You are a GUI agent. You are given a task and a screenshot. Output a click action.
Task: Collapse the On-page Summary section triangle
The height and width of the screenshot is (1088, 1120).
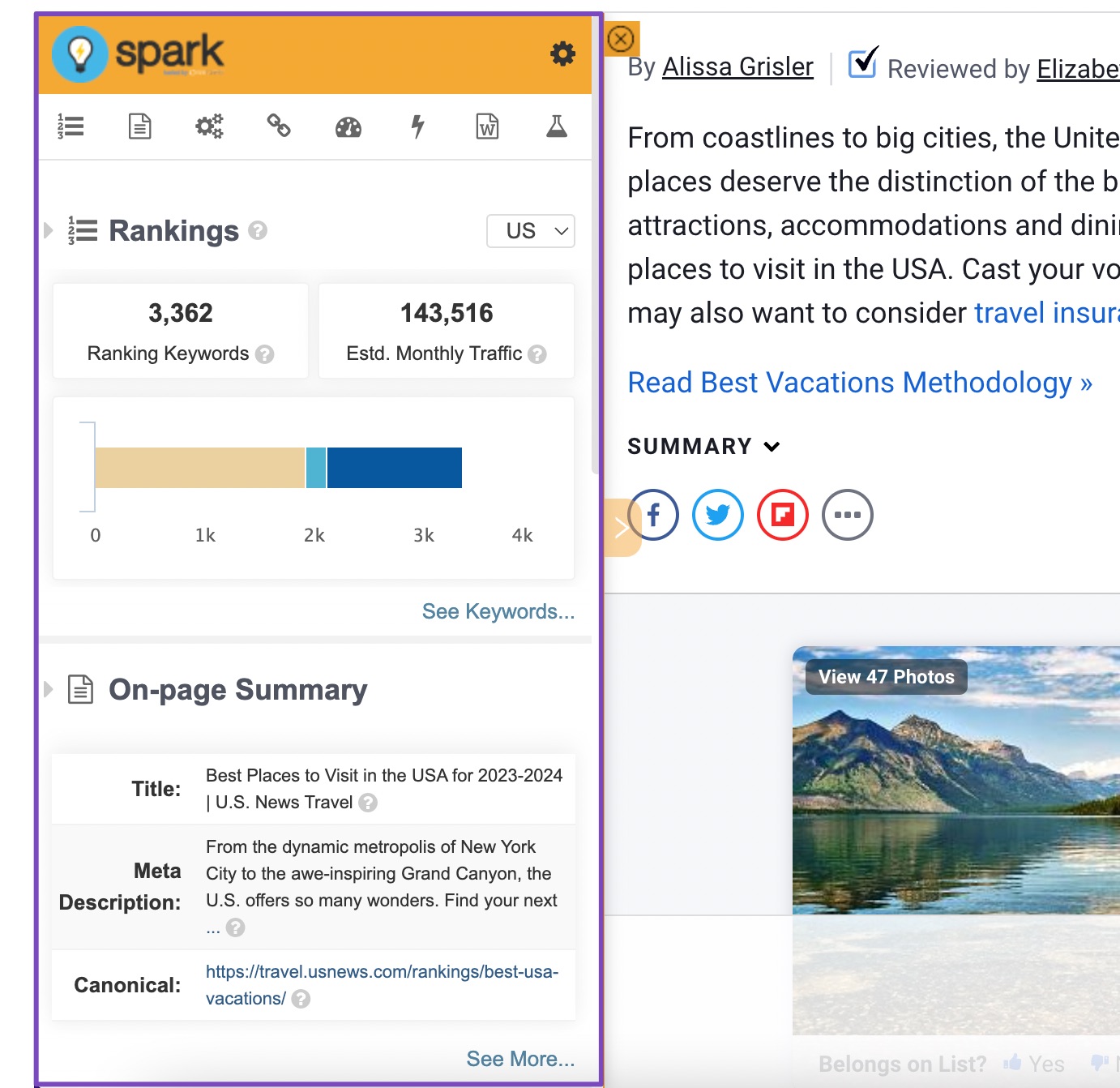(49, 689)
